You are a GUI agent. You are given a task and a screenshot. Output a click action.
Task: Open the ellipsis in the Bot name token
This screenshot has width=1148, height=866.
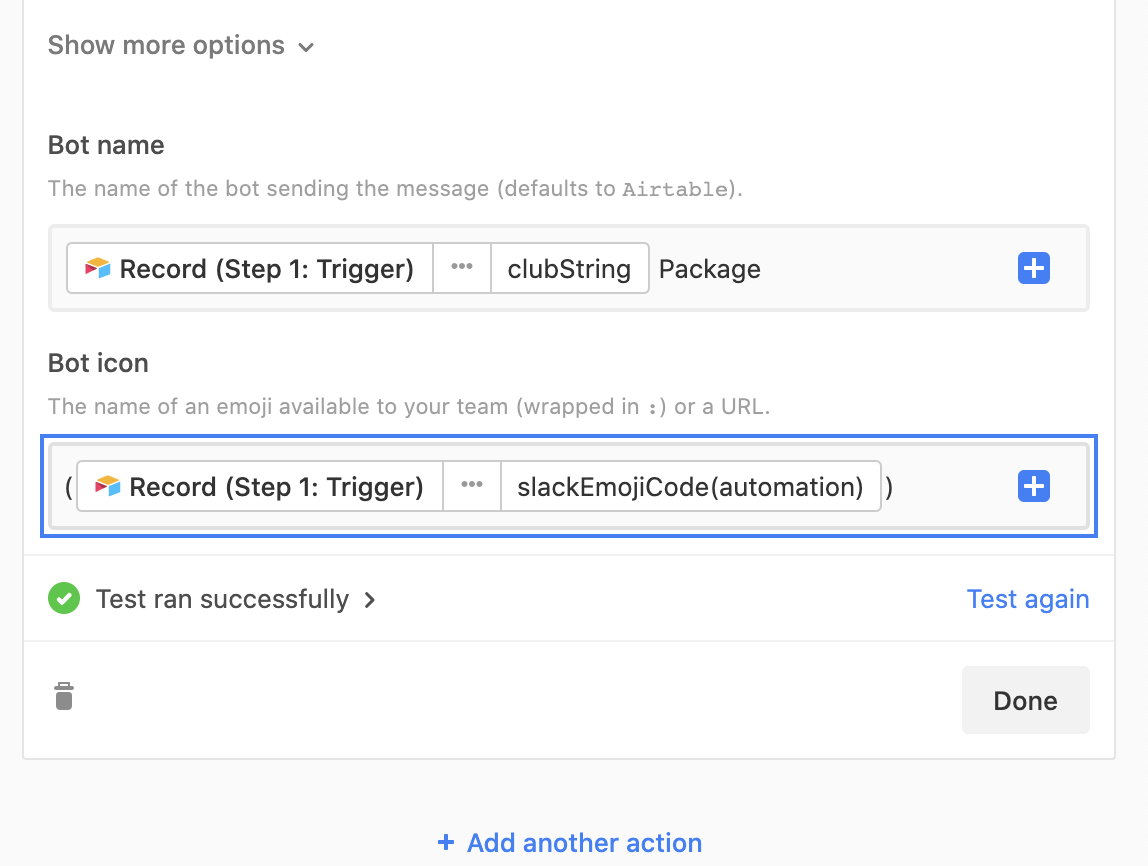(461, 268)
